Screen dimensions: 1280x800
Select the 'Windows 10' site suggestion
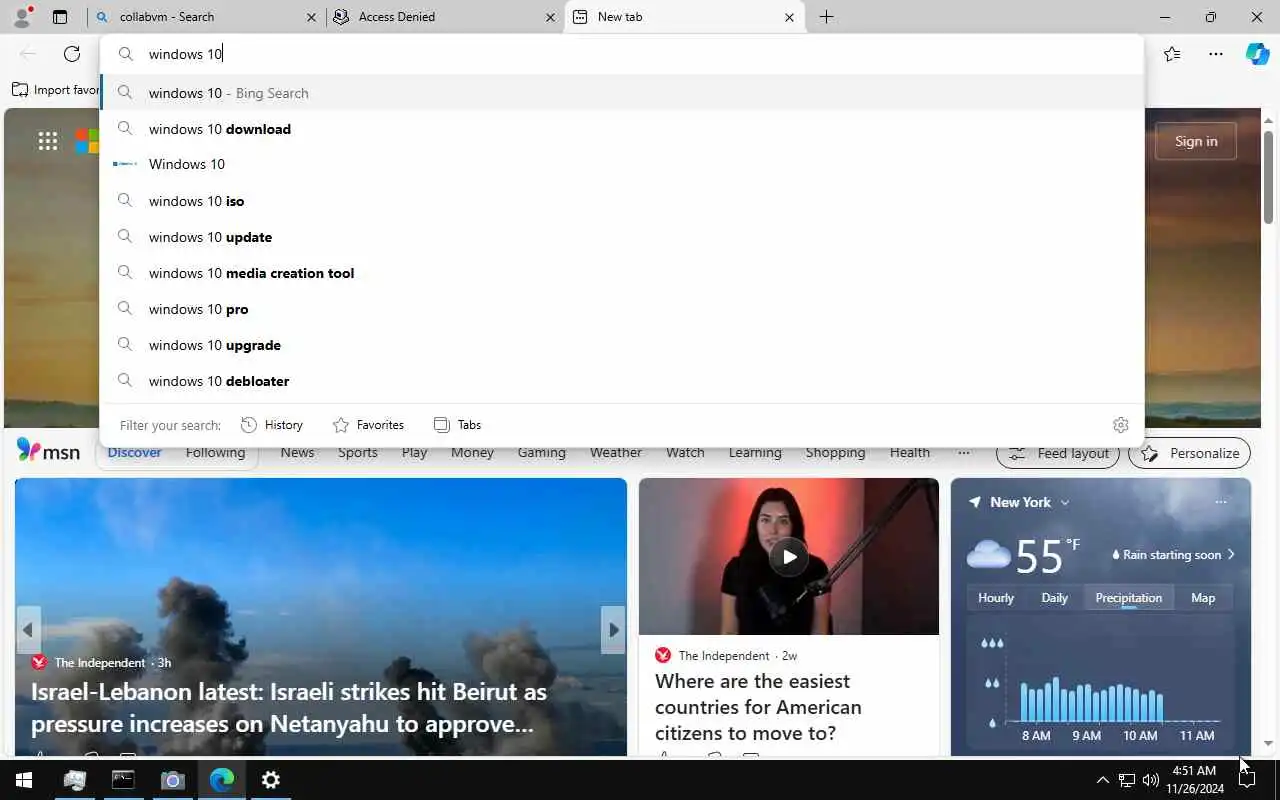point(621,164)
